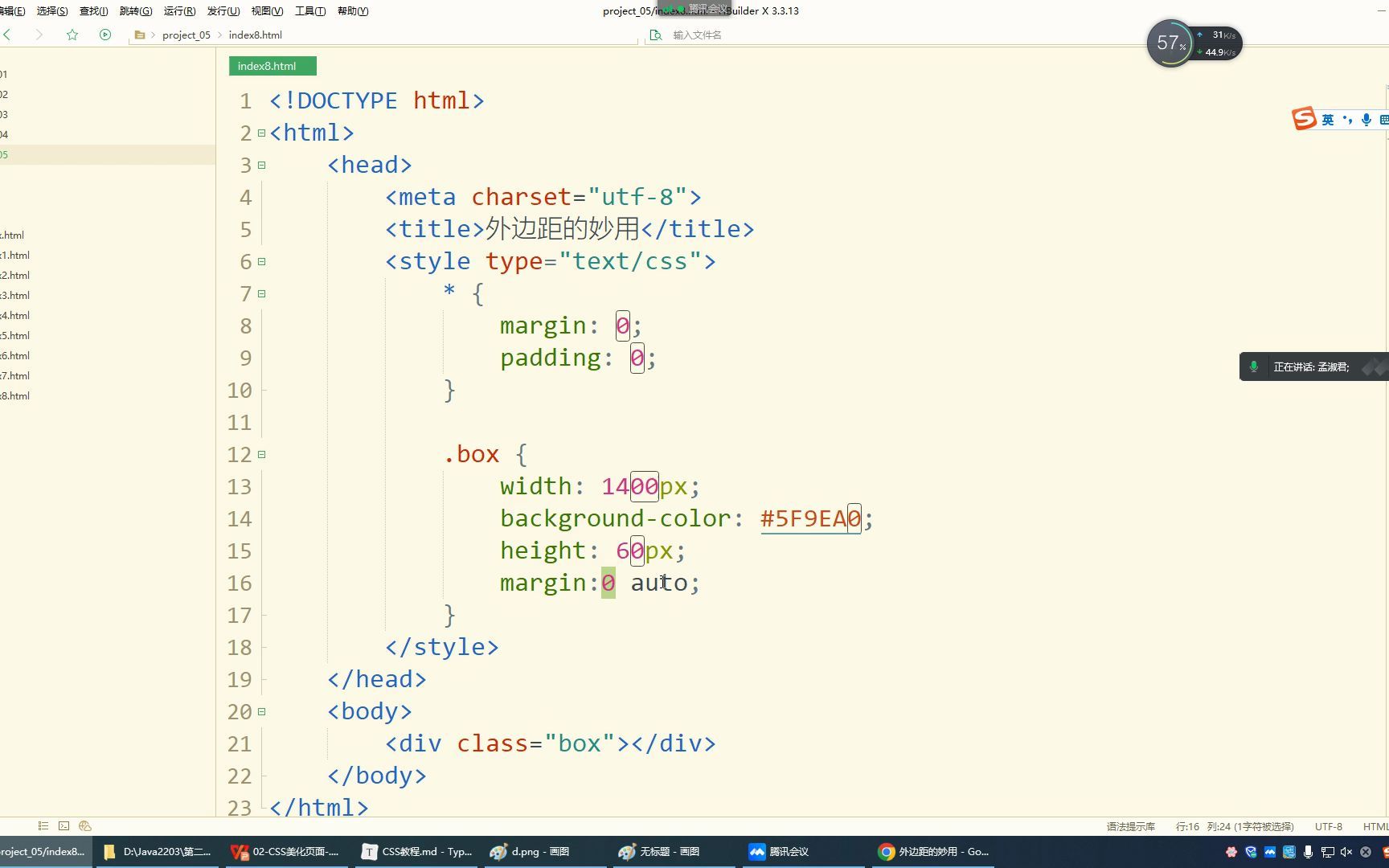This screenshot has width=1389, height=868.
Task: Click the word auto on line 16
Action: pyautogui.click(x=659, y=583)
